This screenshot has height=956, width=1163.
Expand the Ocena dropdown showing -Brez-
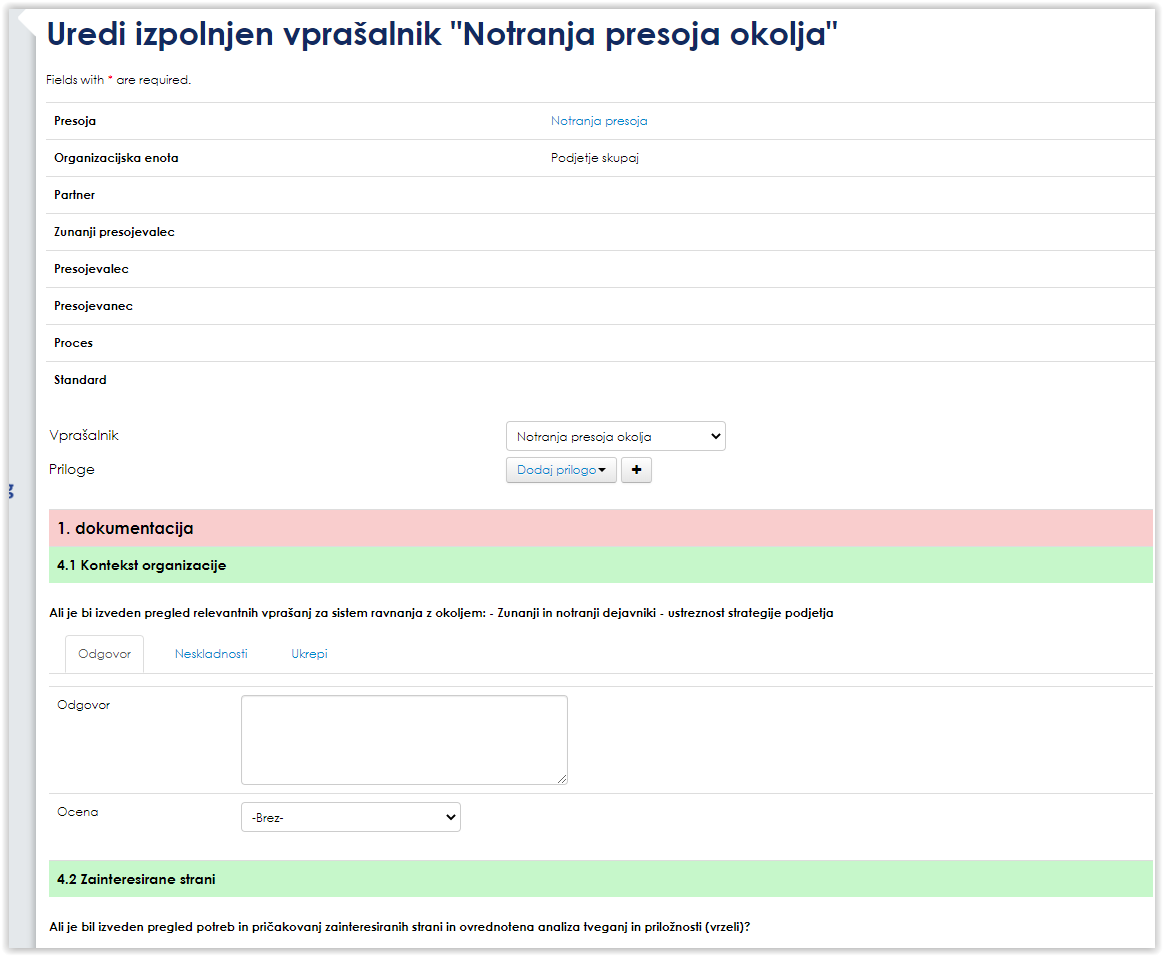click(350, 817)
